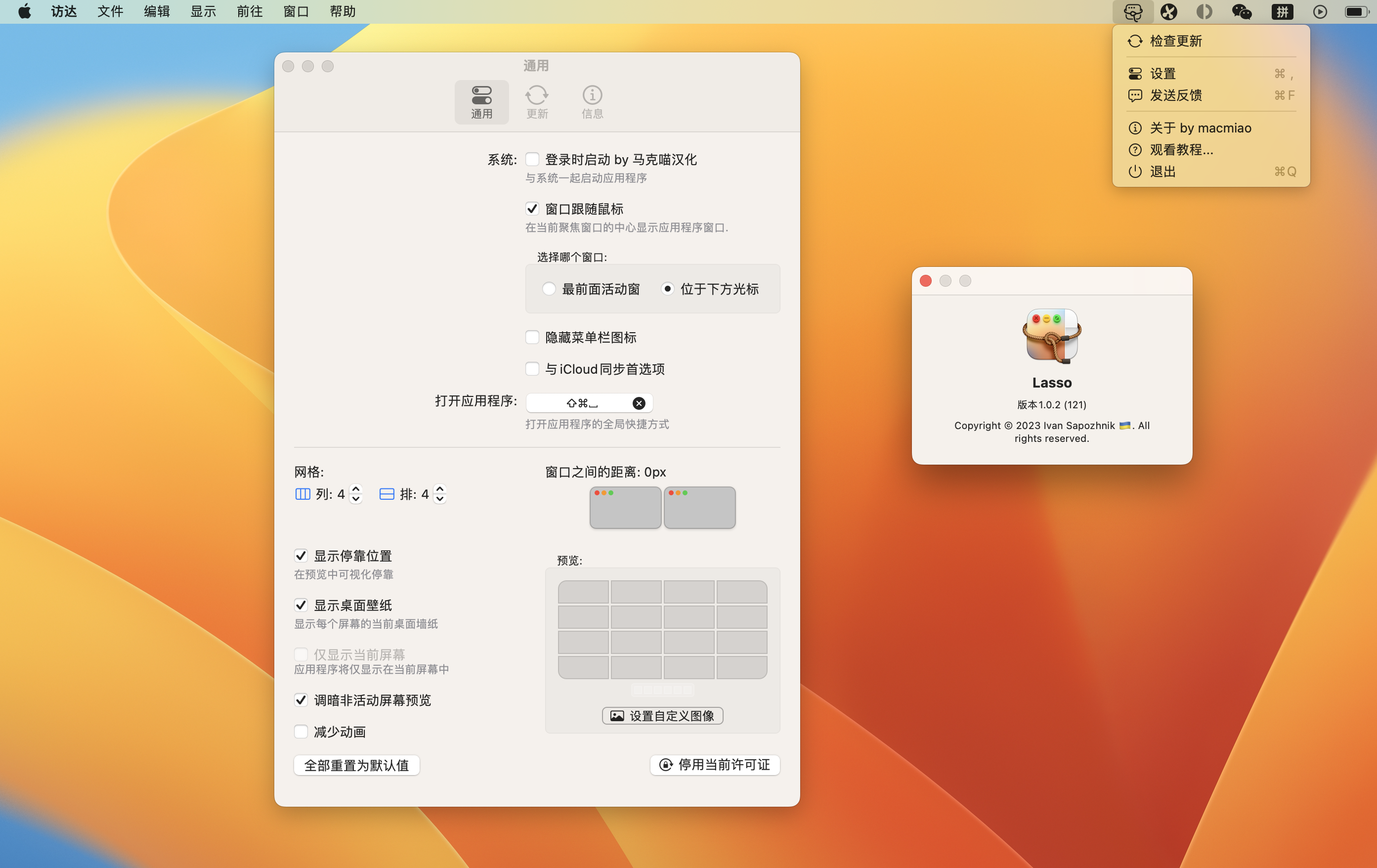The image size is (1377, 868).
Task: Click the 设置自定义图像 button
Action: click(x=662, y=715)
